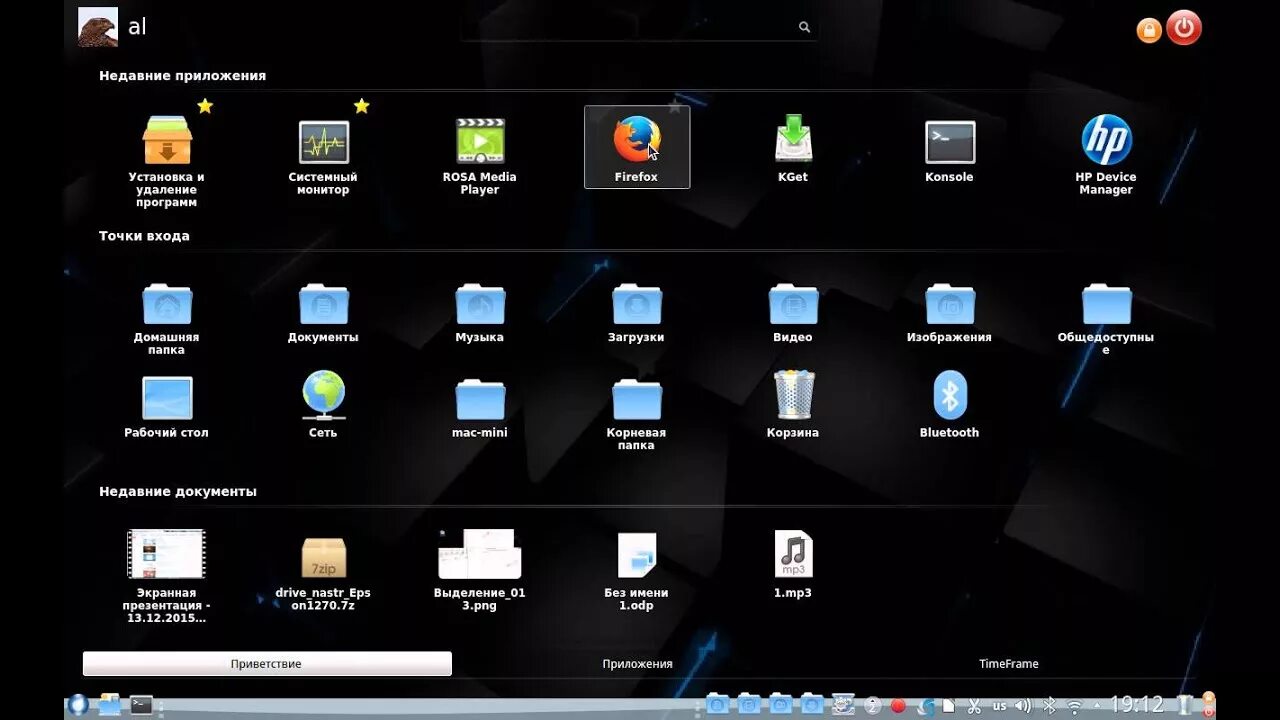Switch to the Приложения tab

637,664
